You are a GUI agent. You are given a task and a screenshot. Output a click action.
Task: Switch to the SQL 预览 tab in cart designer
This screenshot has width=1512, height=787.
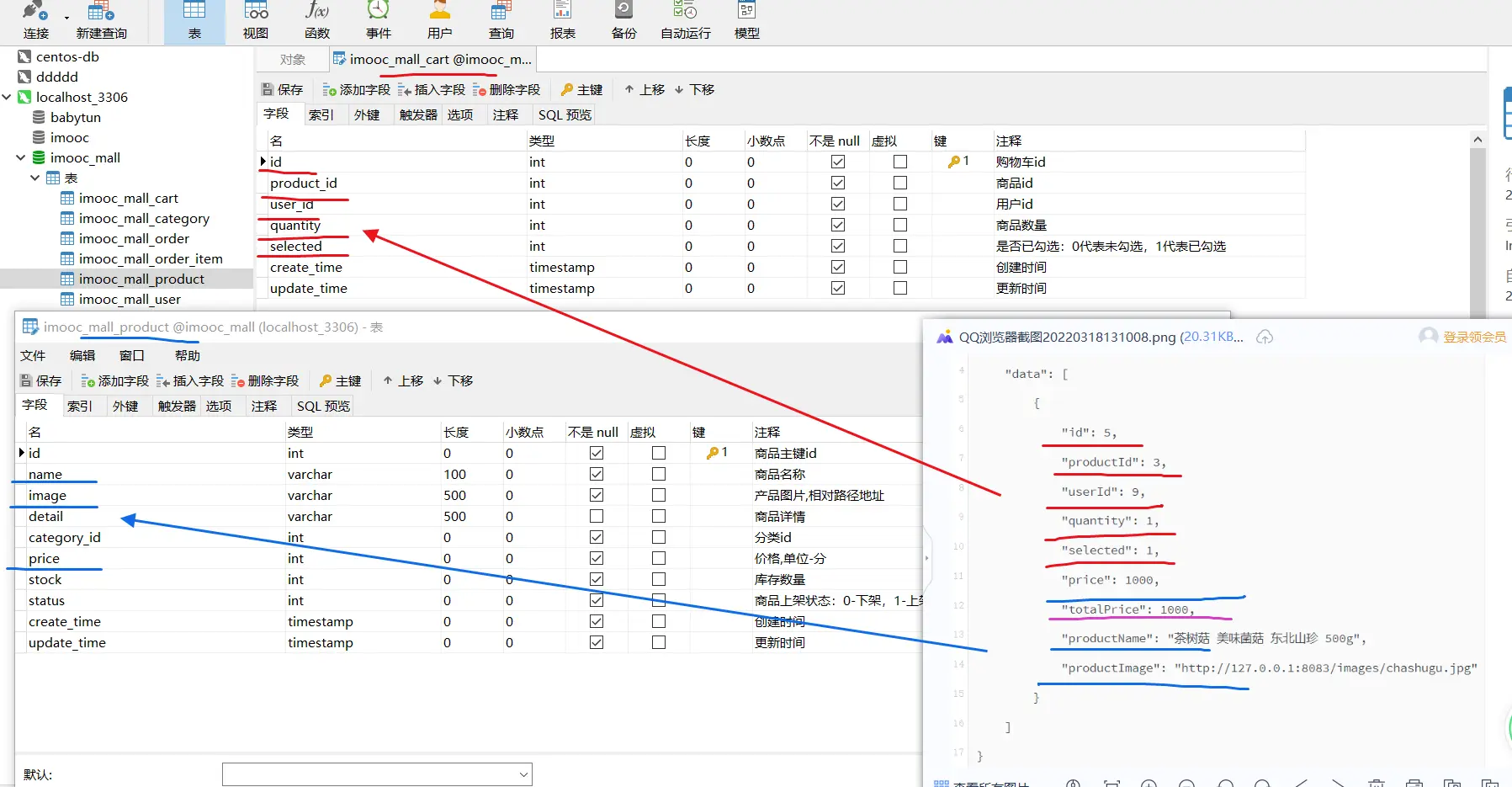(x=565, y=114)
